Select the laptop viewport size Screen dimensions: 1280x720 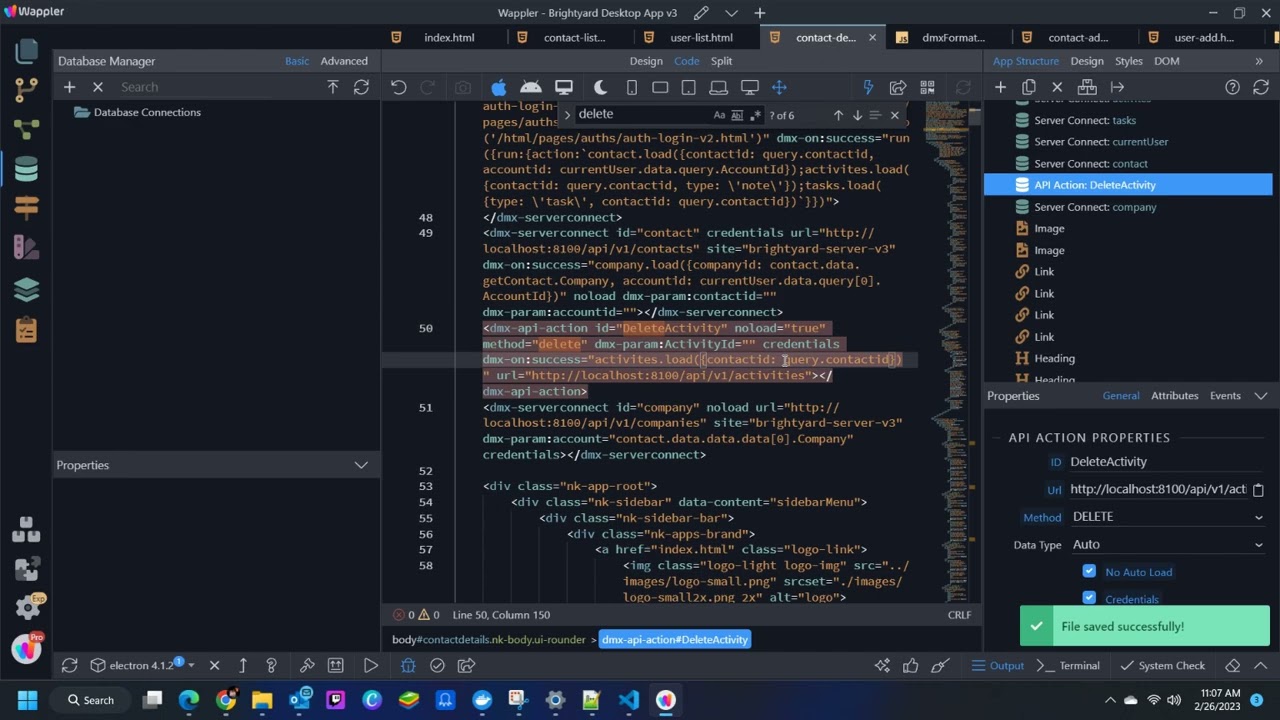click(x=719, y=88)
